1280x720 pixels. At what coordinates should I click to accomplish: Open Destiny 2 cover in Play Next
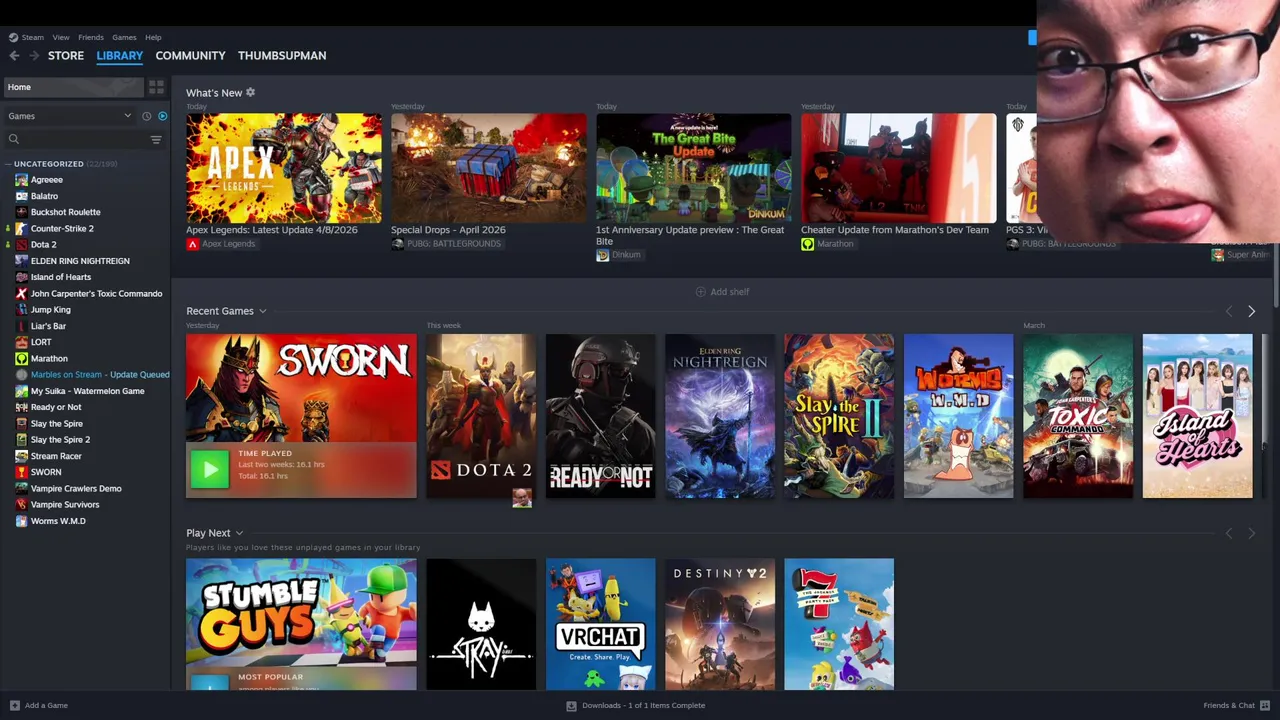click(x=720, y=624)
